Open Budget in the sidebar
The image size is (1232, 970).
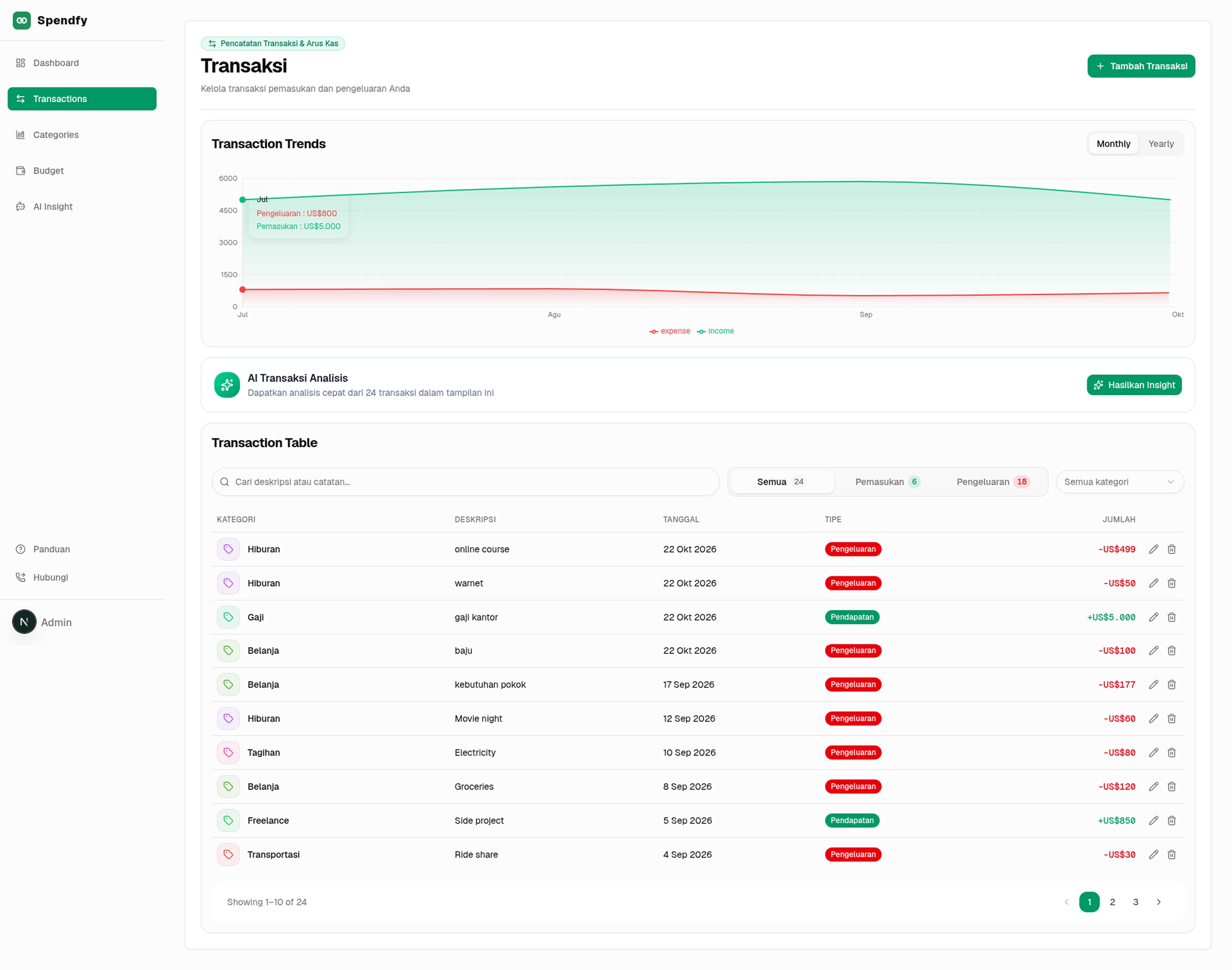click(x=82, y=171)
